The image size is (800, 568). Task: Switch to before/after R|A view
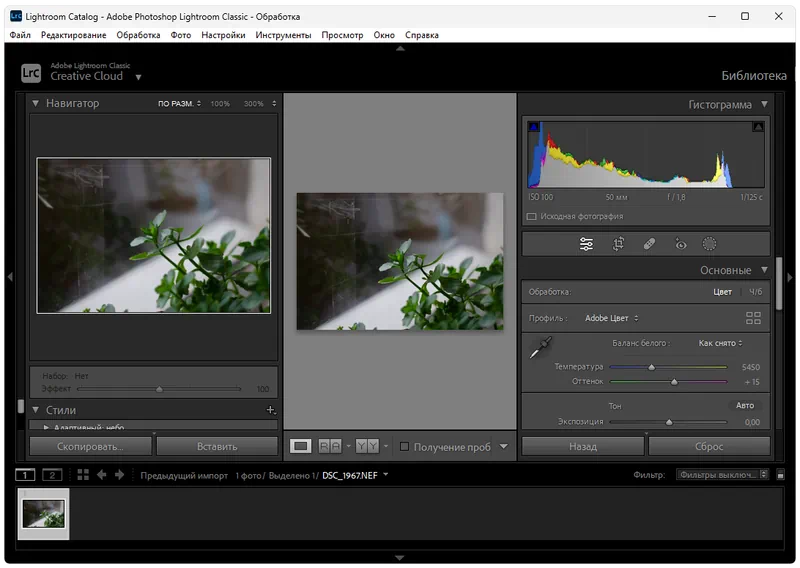330,447
